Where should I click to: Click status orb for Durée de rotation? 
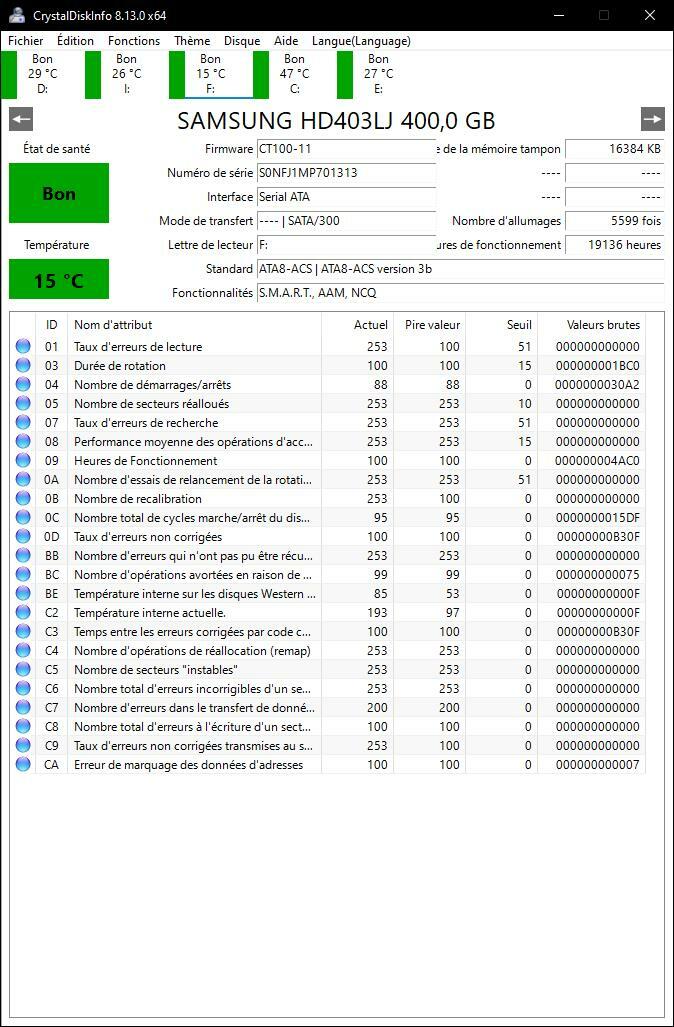23,365
